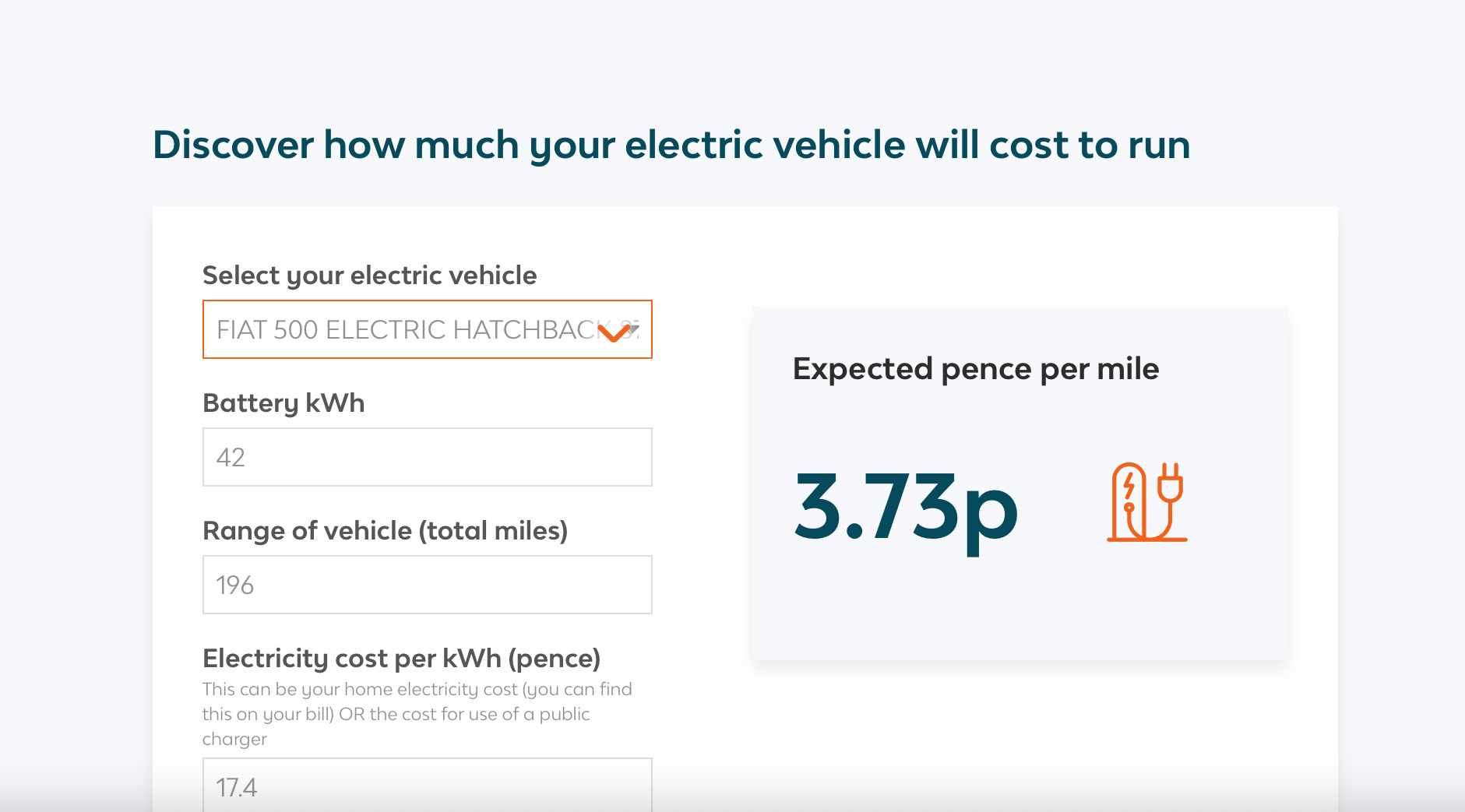Click the Range of vehicle input field
1465x812 pixels.
click(x=427, y=585)
